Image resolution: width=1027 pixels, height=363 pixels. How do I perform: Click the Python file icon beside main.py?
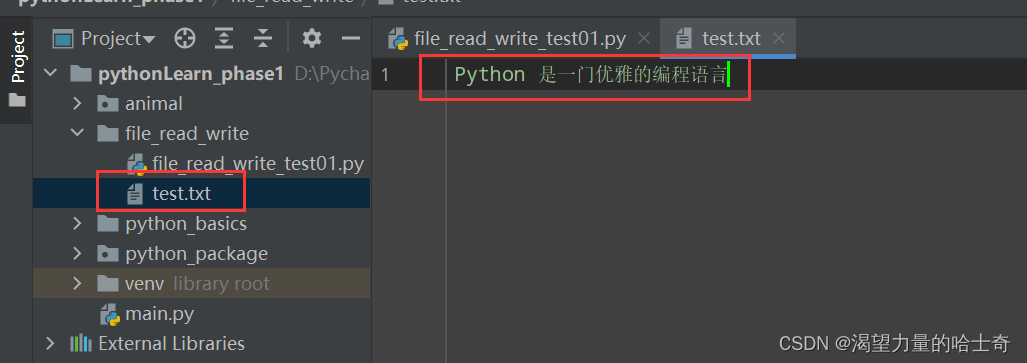(x=109, y=315)
